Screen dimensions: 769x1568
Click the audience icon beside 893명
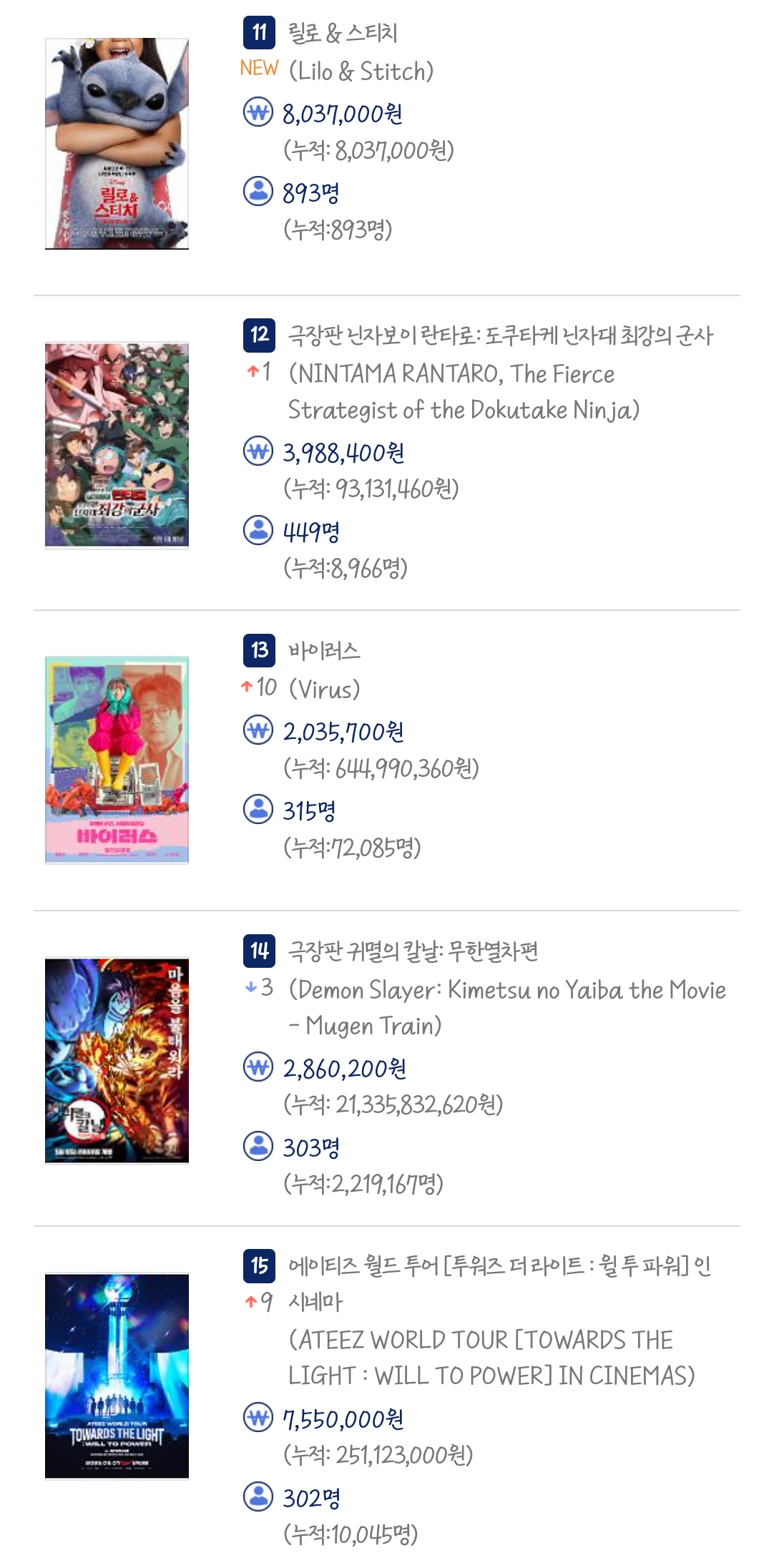click(258, 191)
